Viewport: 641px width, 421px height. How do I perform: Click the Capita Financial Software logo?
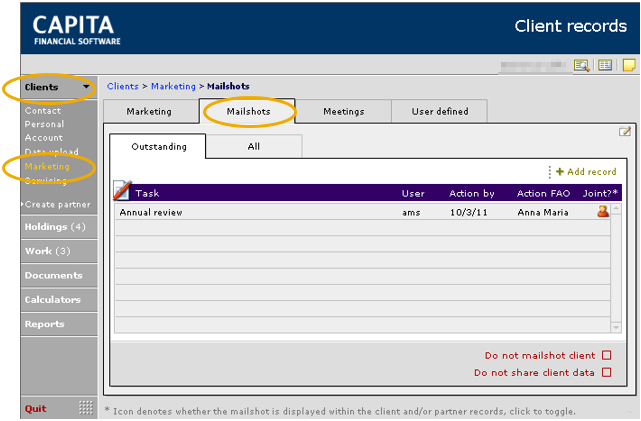(x=76, y=29)
